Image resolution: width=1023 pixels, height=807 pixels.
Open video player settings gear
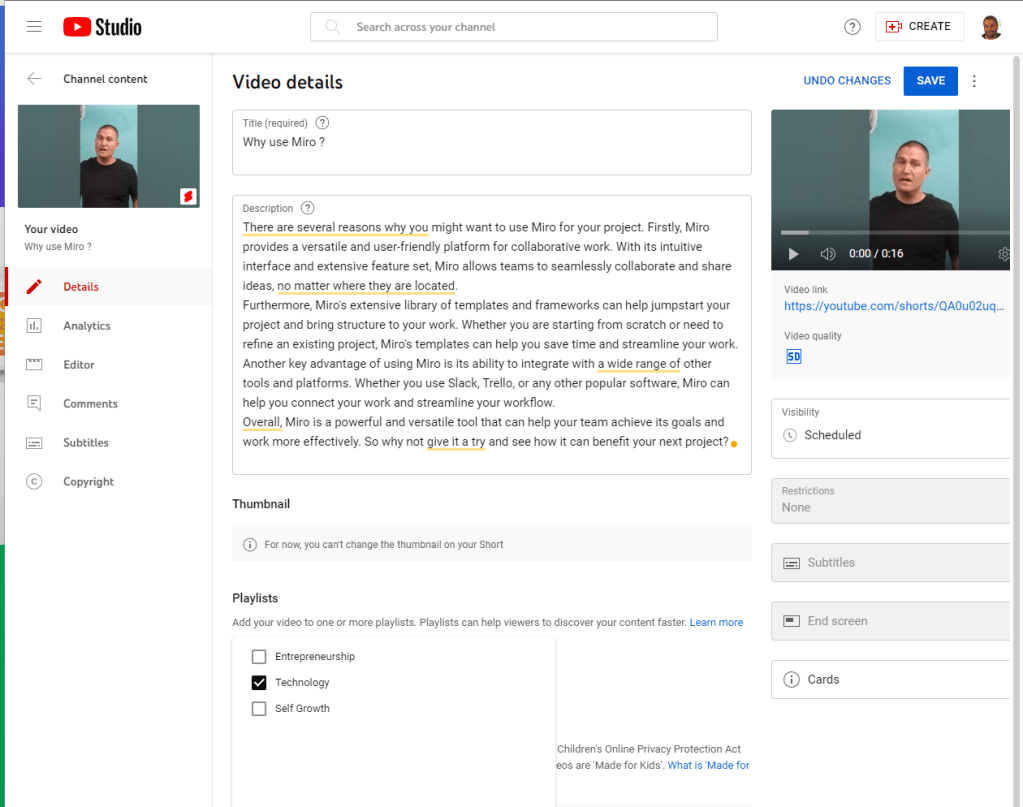pos(1003,254)
